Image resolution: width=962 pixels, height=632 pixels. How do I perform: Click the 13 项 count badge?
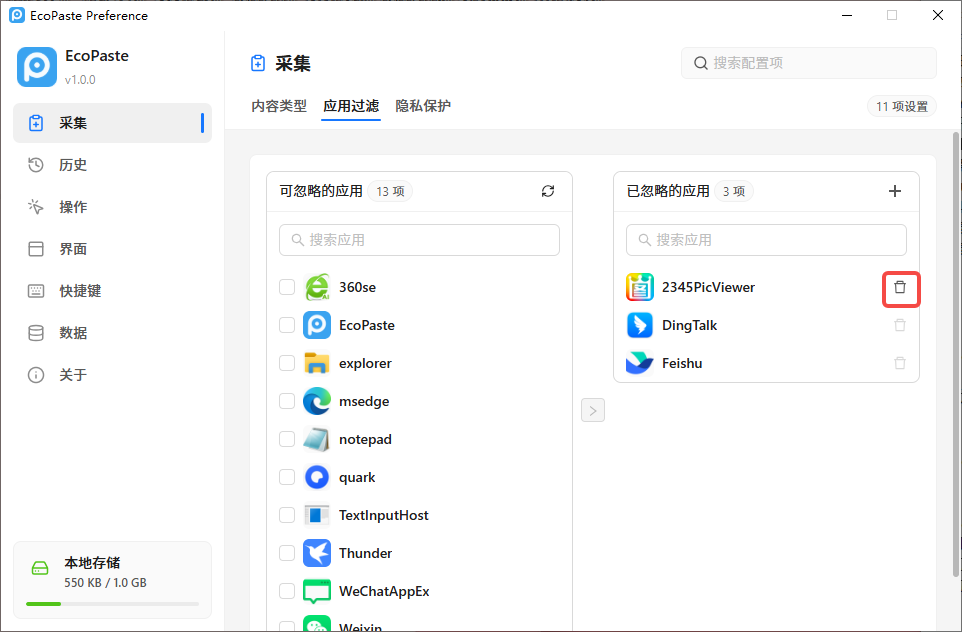tap(390, 191)
